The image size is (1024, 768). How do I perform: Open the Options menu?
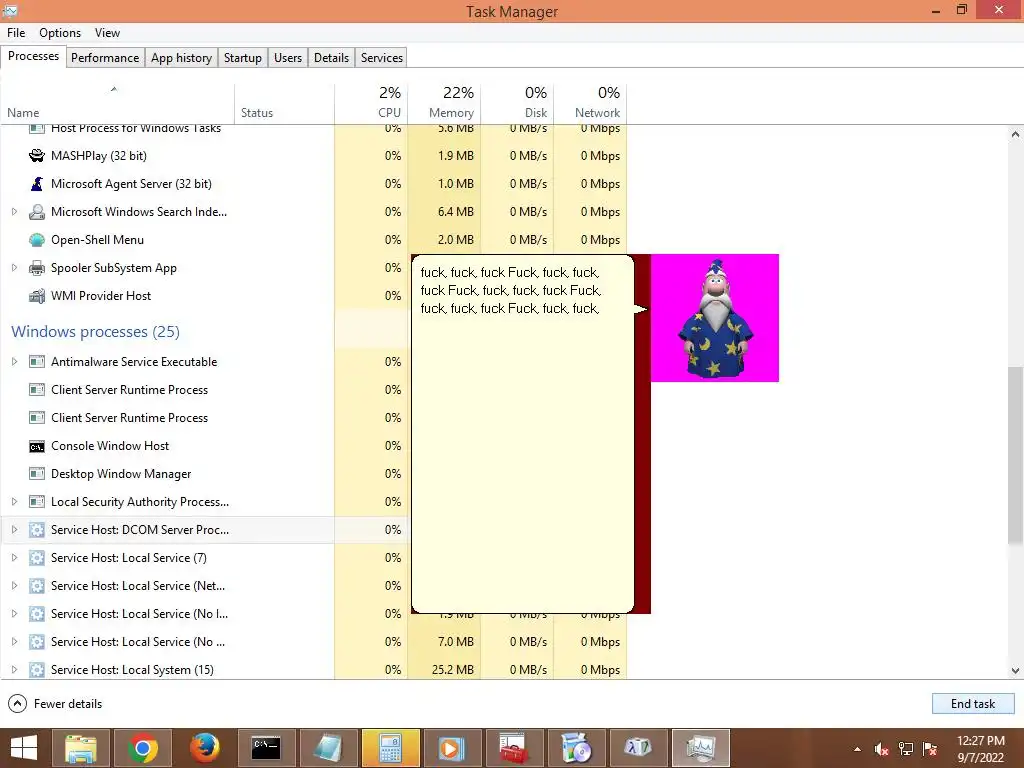pyautogui.click(x=60, y=33)
